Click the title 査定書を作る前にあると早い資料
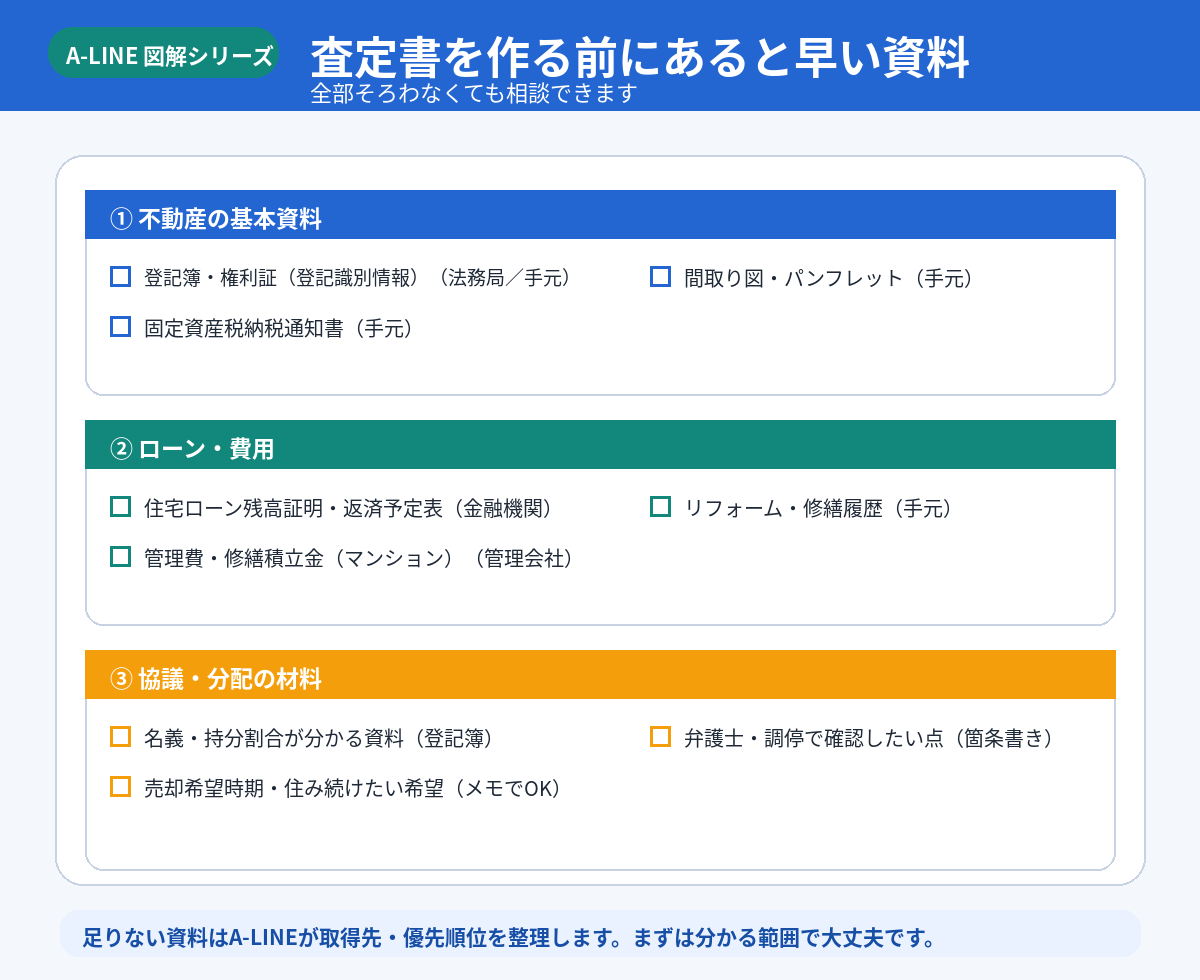The height and width of the screenshot is (980, 1200). pyautogui.click(x=640, y=58)
